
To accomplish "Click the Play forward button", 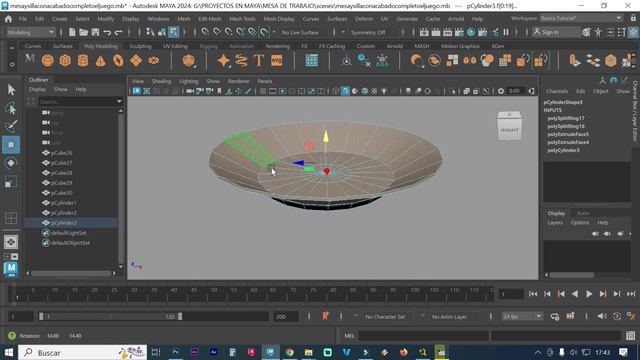I will tap(589, 294).
